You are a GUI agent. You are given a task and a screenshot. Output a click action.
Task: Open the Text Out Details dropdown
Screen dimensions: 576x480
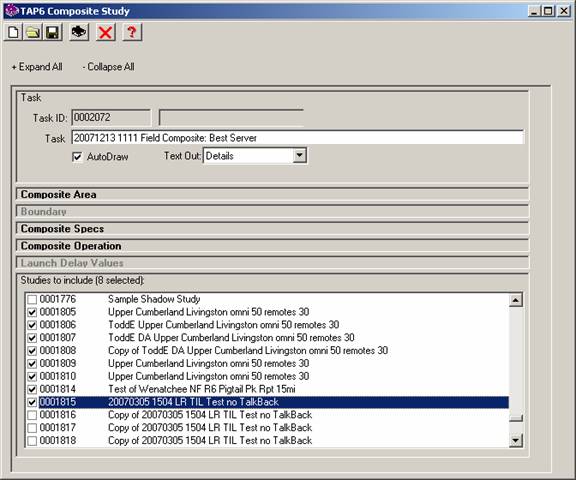coord(299,156)
